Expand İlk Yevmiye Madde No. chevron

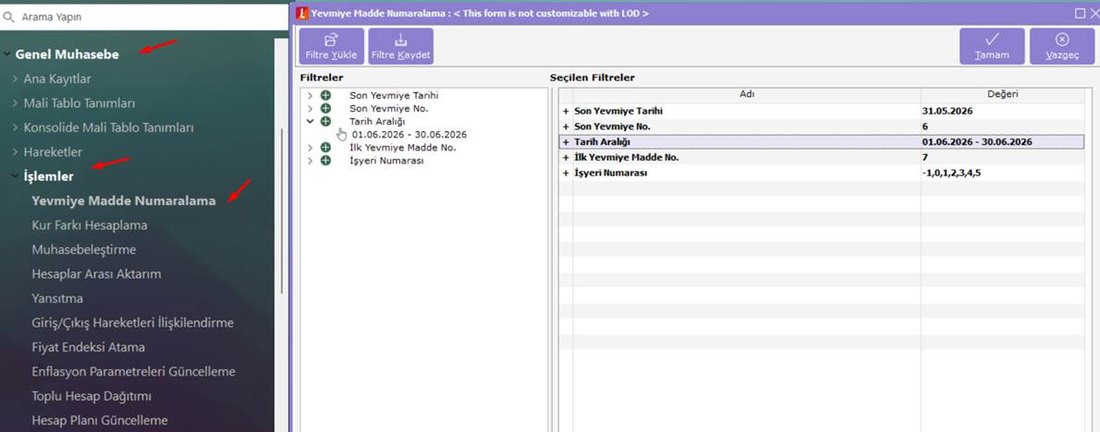(310, 147)
